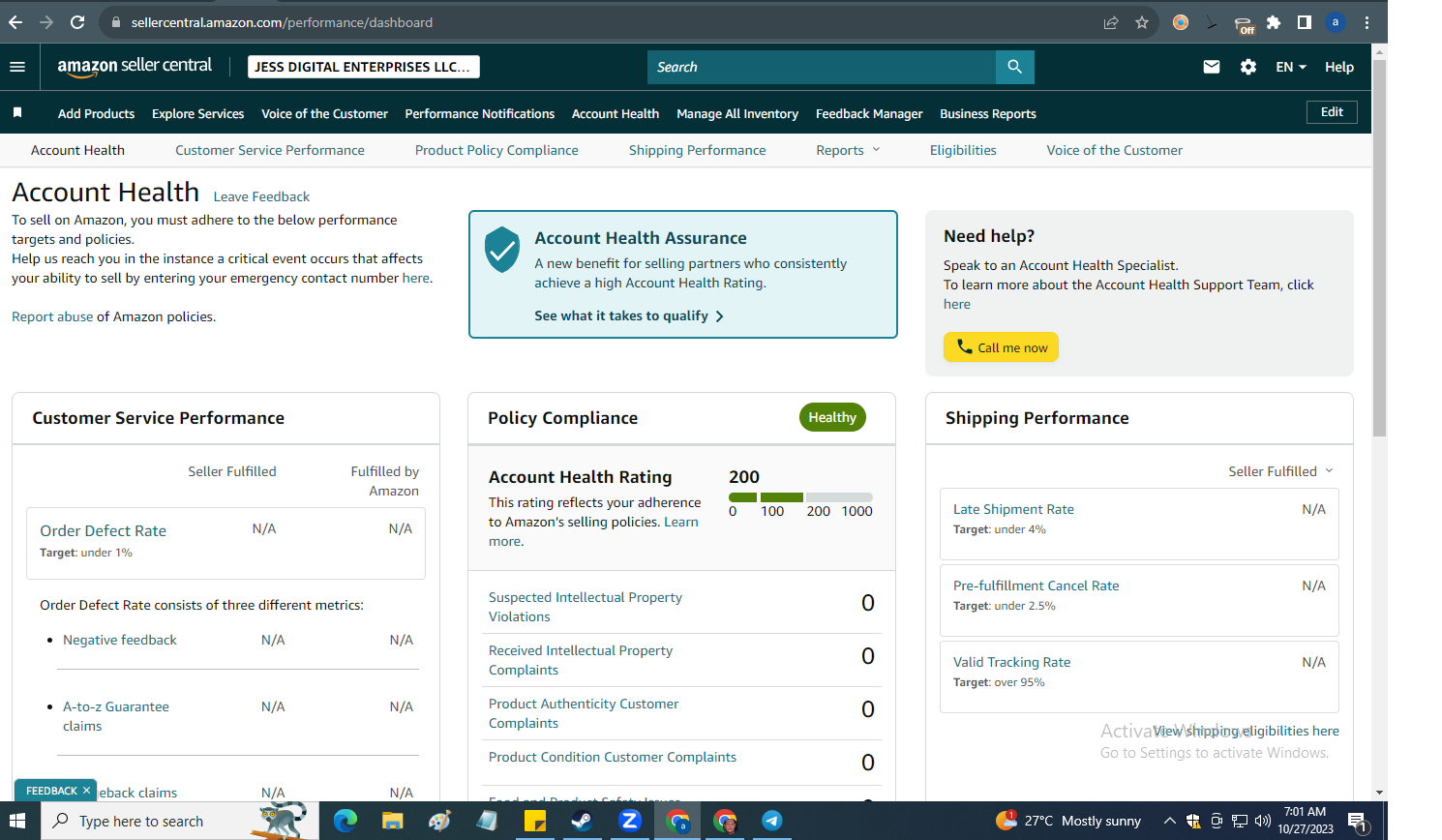Image resolution: width=1442 pixels, height=840 pixels.
Task: Open the Valid Tracking Rate link
Action: pos(1011,662)
